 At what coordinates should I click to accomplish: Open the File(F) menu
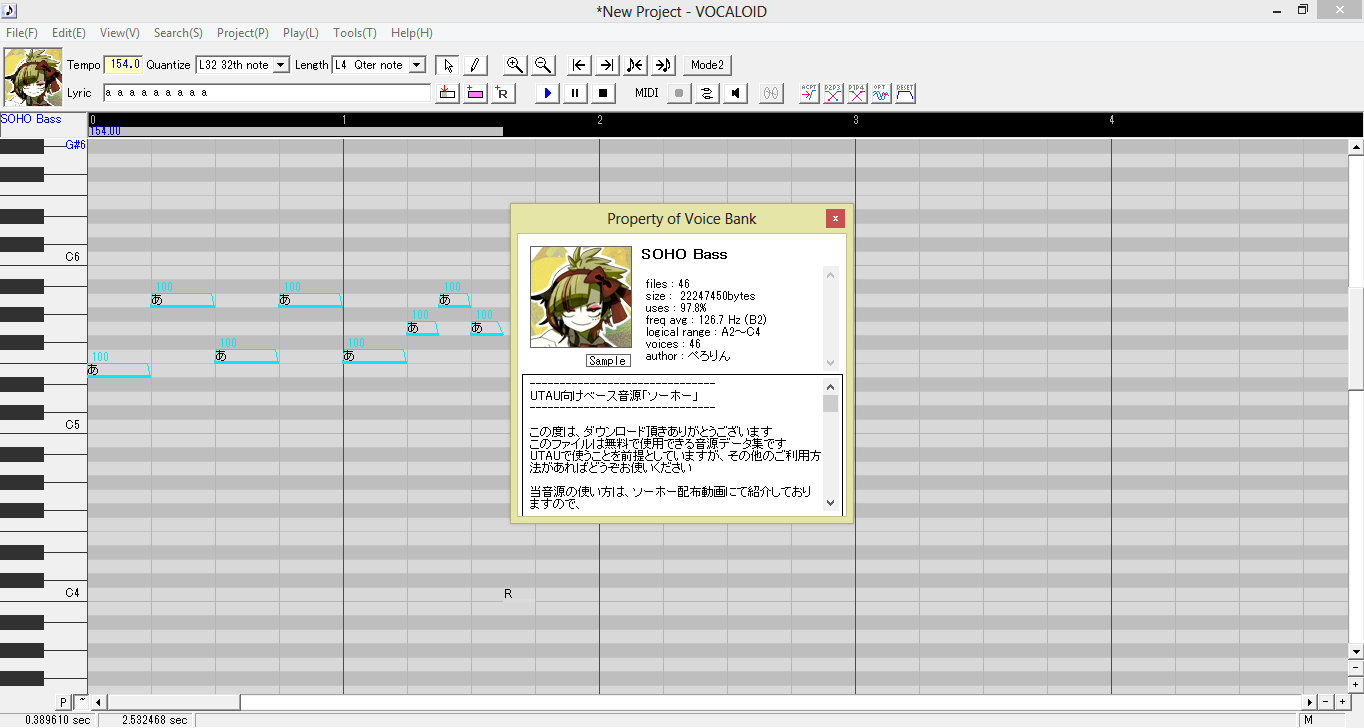22,33
